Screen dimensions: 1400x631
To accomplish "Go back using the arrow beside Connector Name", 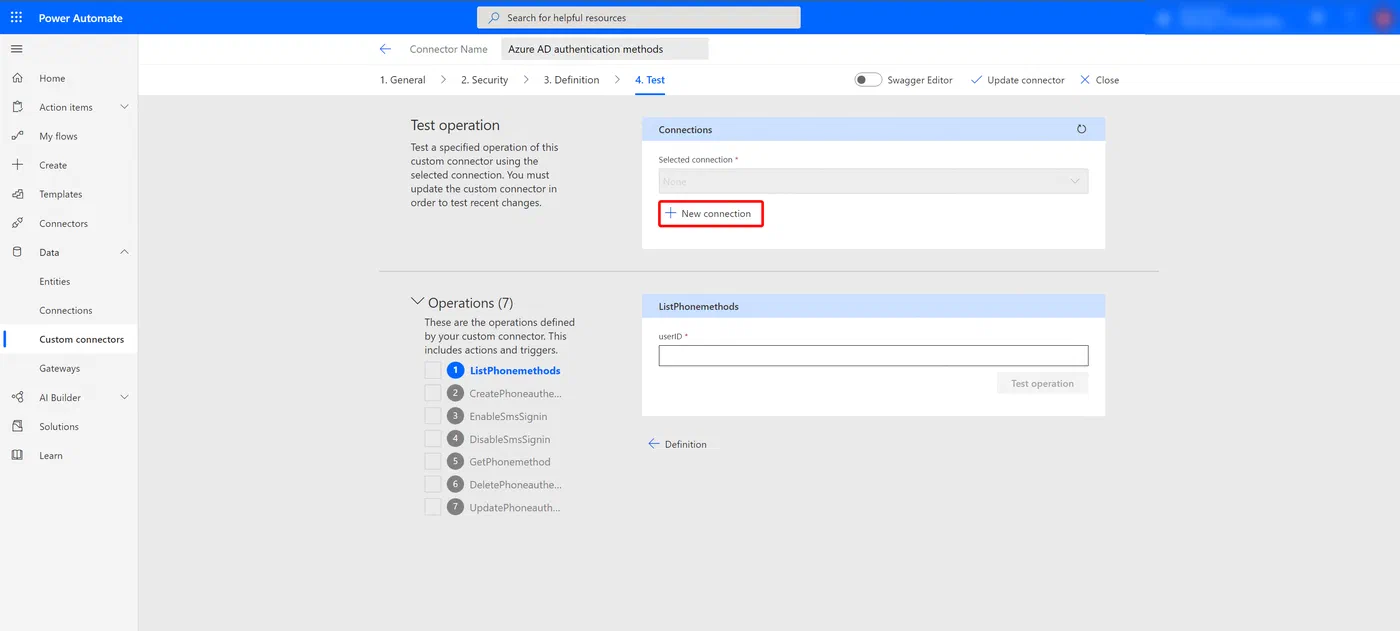I will click(x=385, y=49).
